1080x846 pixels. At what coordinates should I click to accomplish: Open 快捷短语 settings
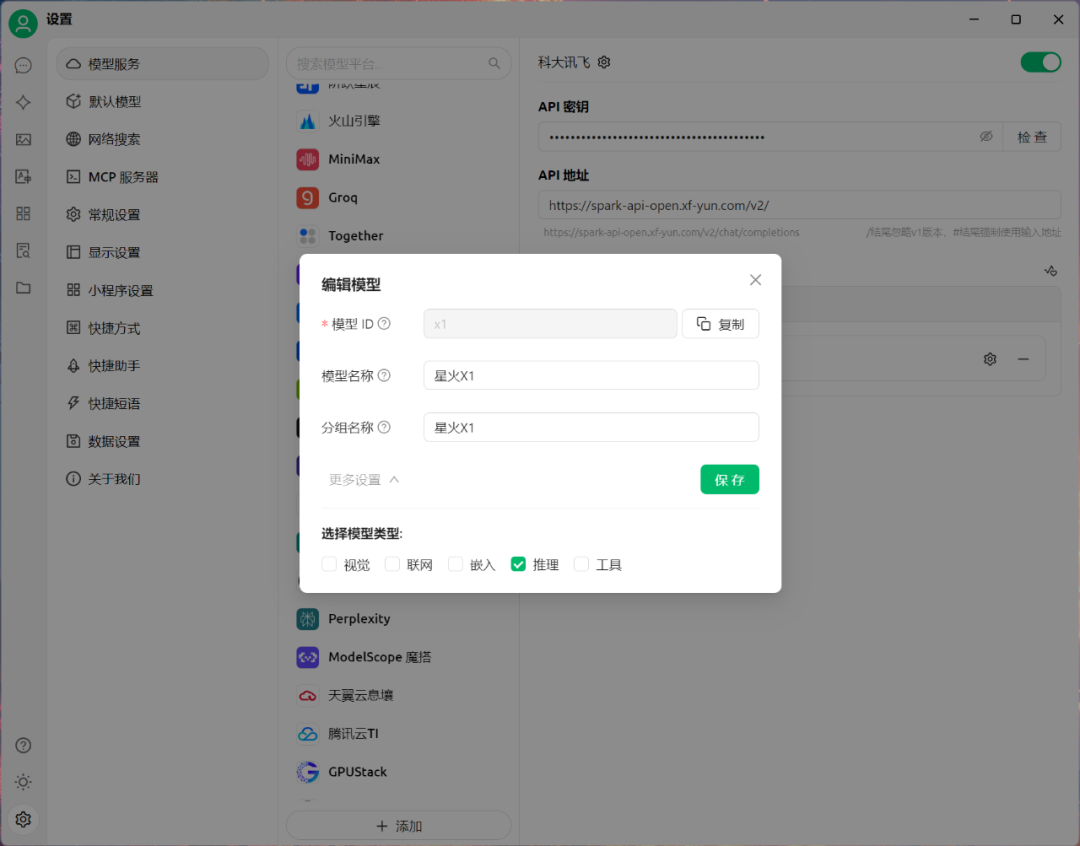coord(163,403)
